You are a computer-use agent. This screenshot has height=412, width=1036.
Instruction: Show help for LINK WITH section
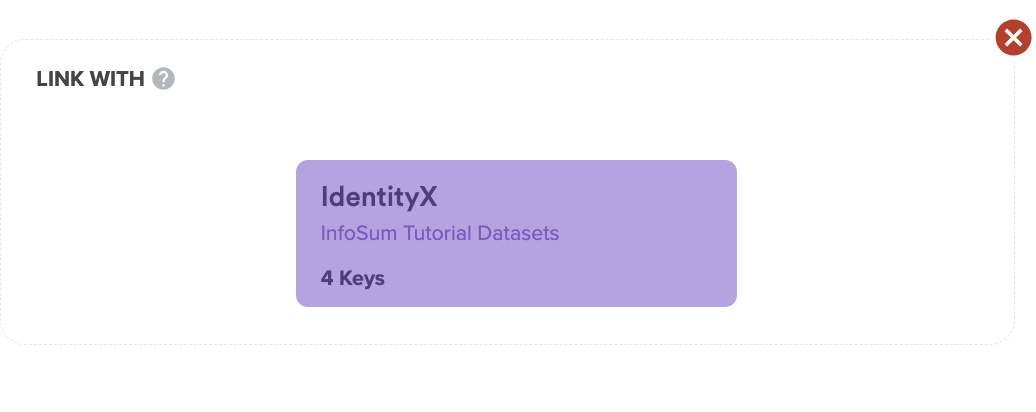tap(163, 79)
